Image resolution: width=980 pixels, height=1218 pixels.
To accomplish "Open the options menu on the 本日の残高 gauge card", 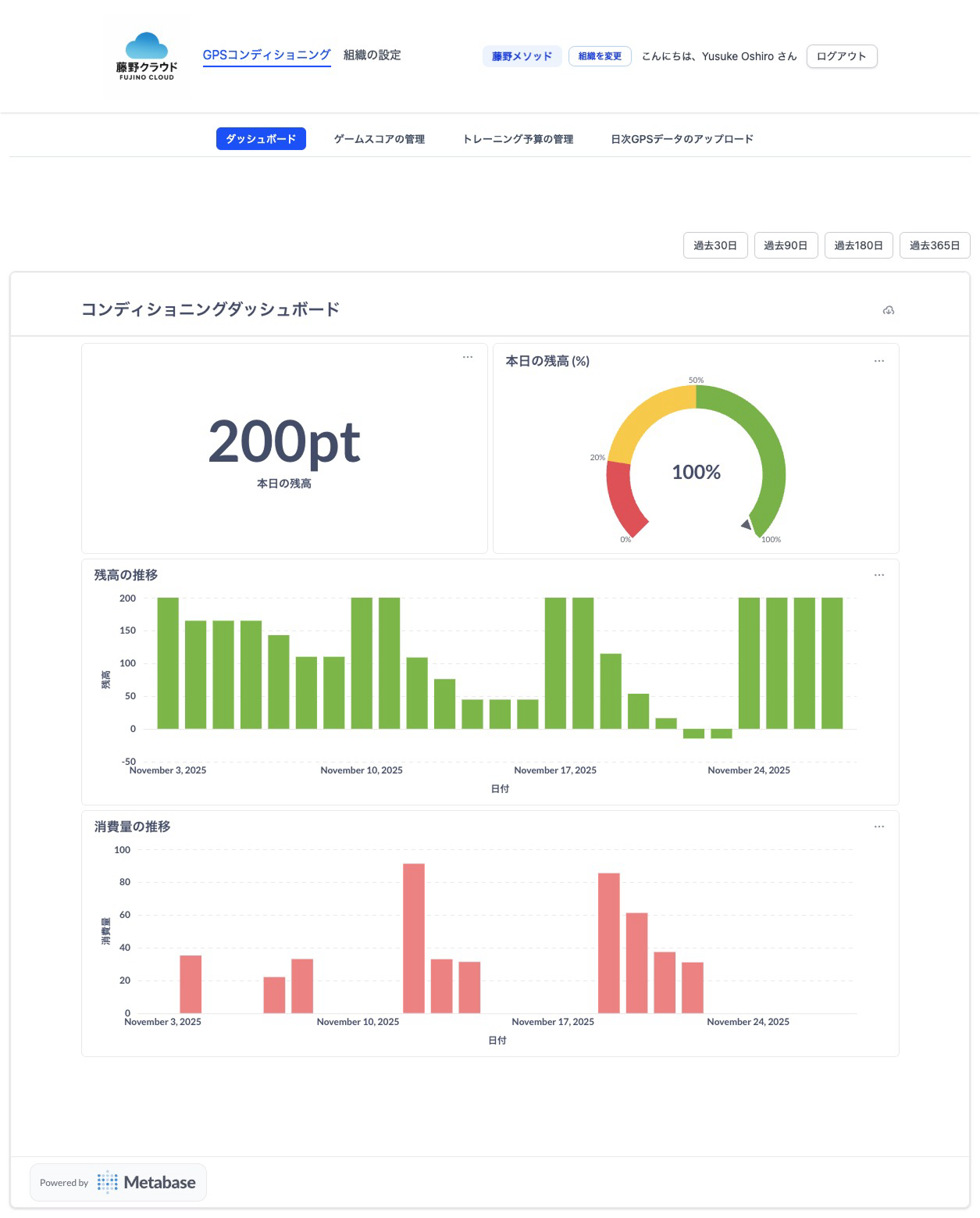I will click(879, 360).
